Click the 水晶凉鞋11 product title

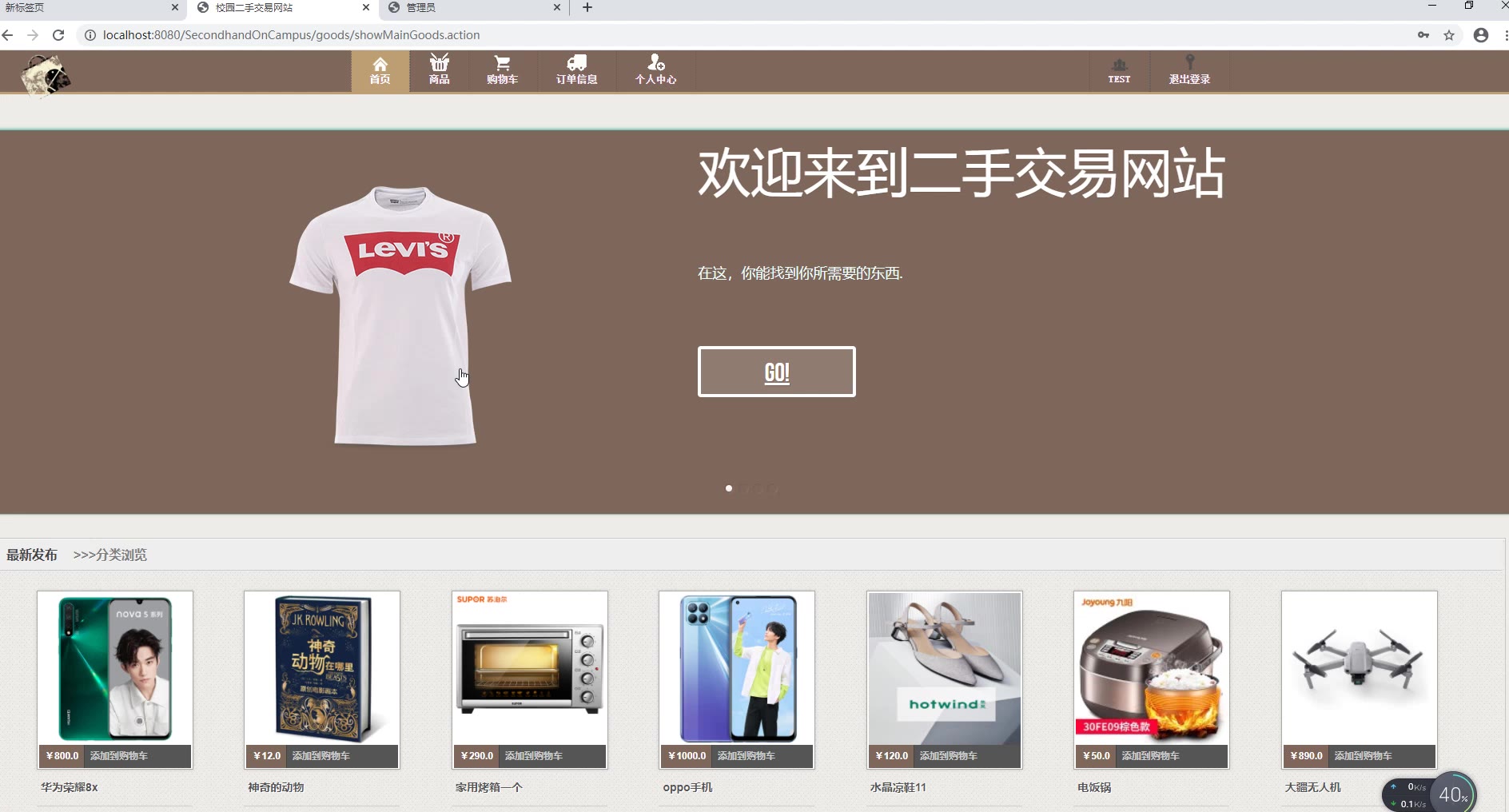click(898, 787)
